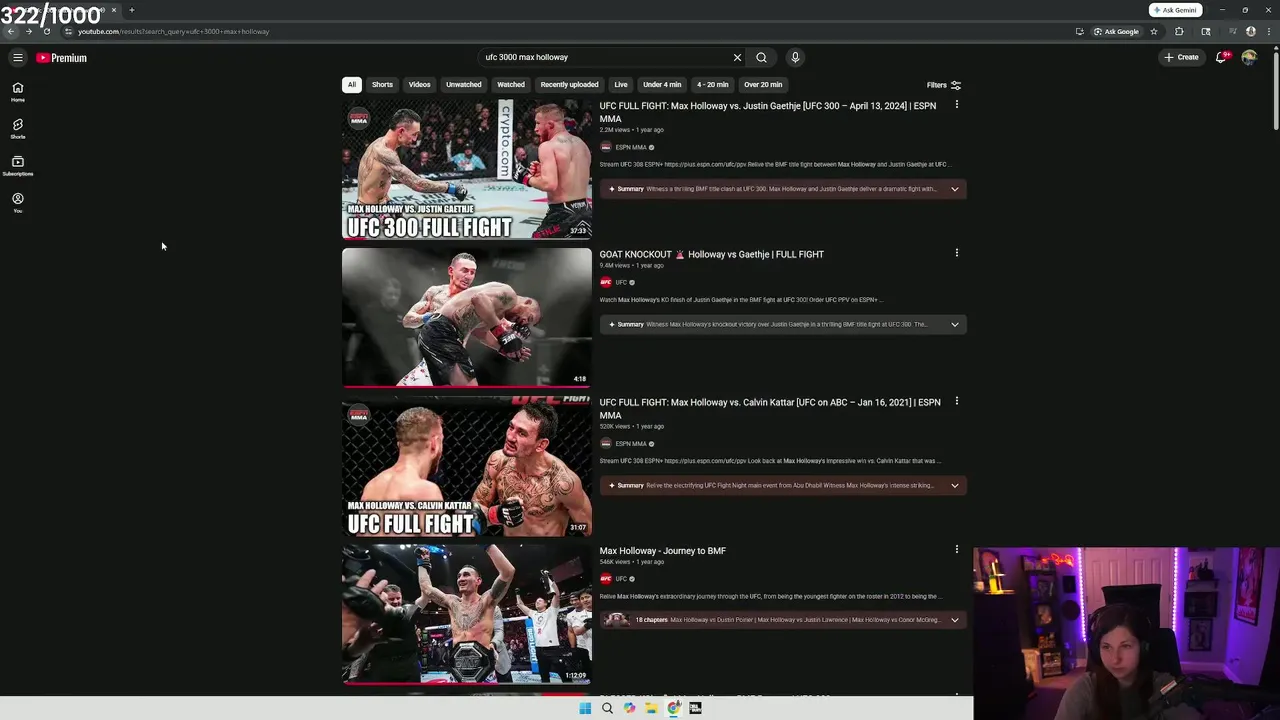Play the Journey to BMF 1:12:09 thumbnail
This screenshot has width=1280, height=720.
467,614
